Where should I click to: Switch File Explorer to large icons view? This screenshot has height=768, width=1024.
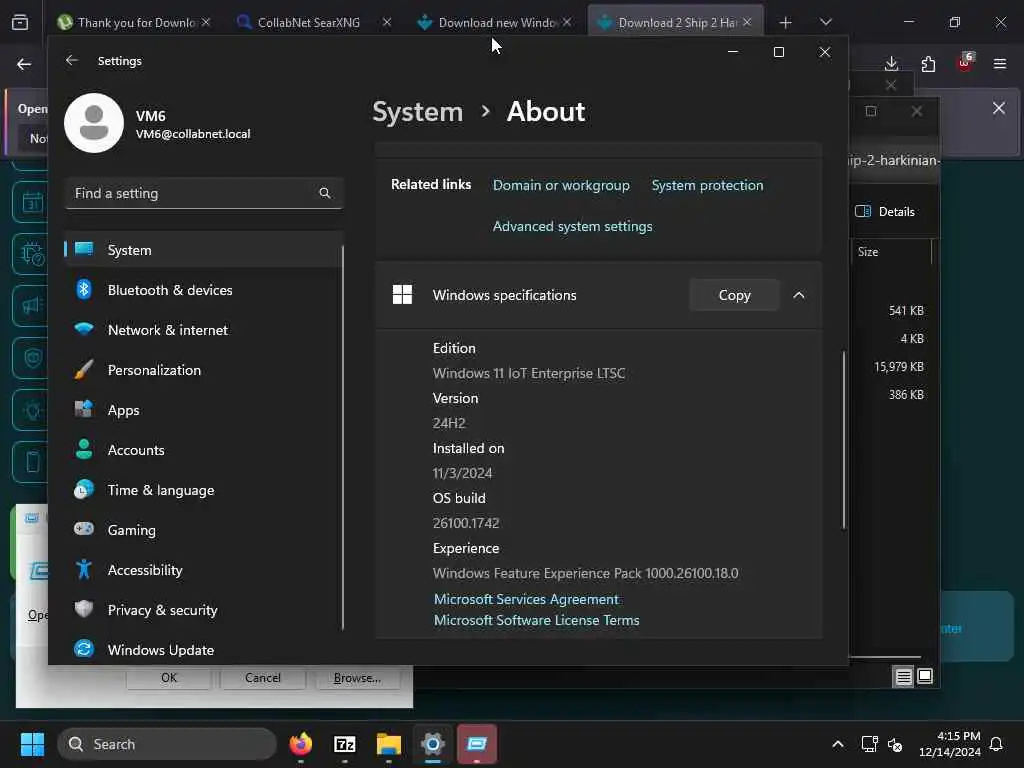coord(925,676)
